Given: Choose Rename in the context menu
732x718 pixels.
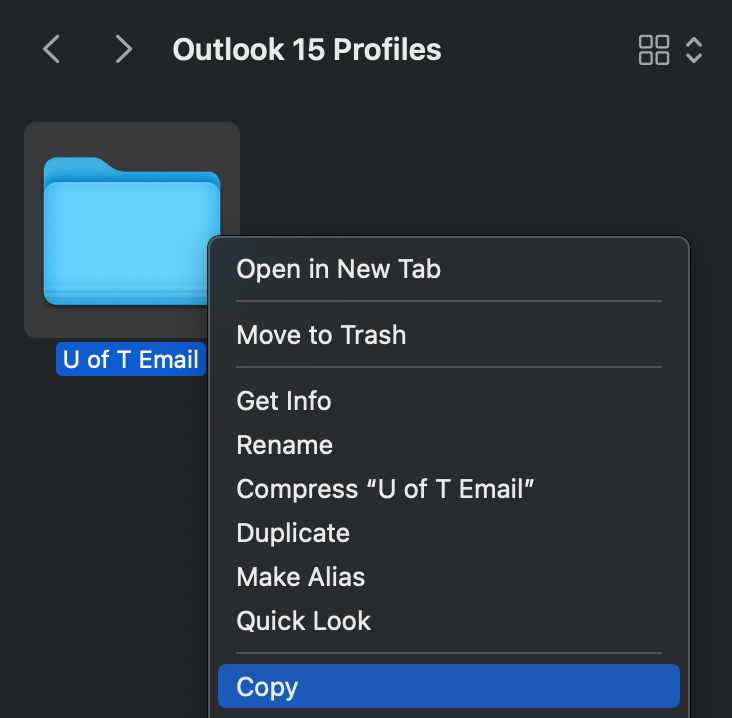Looking at the screenshot, I should [x=449, y=445].
